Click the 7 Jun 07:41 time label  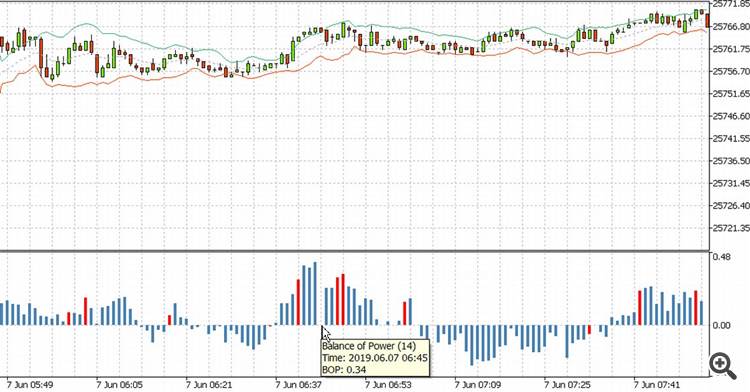657,385
